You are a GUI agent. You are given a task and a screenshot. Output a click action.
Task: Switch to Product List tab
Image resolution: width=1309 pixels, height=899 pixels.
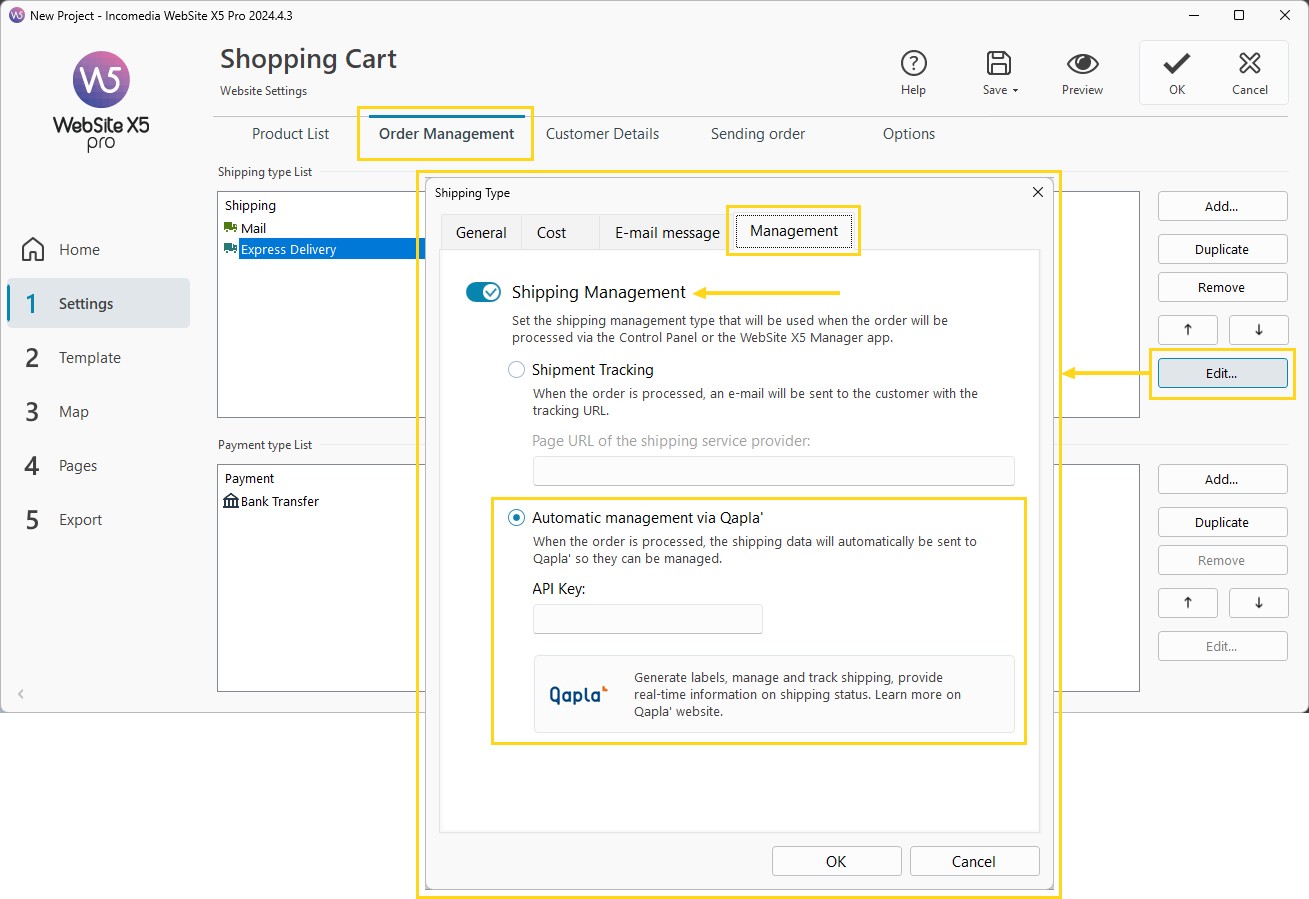[291, 134]
